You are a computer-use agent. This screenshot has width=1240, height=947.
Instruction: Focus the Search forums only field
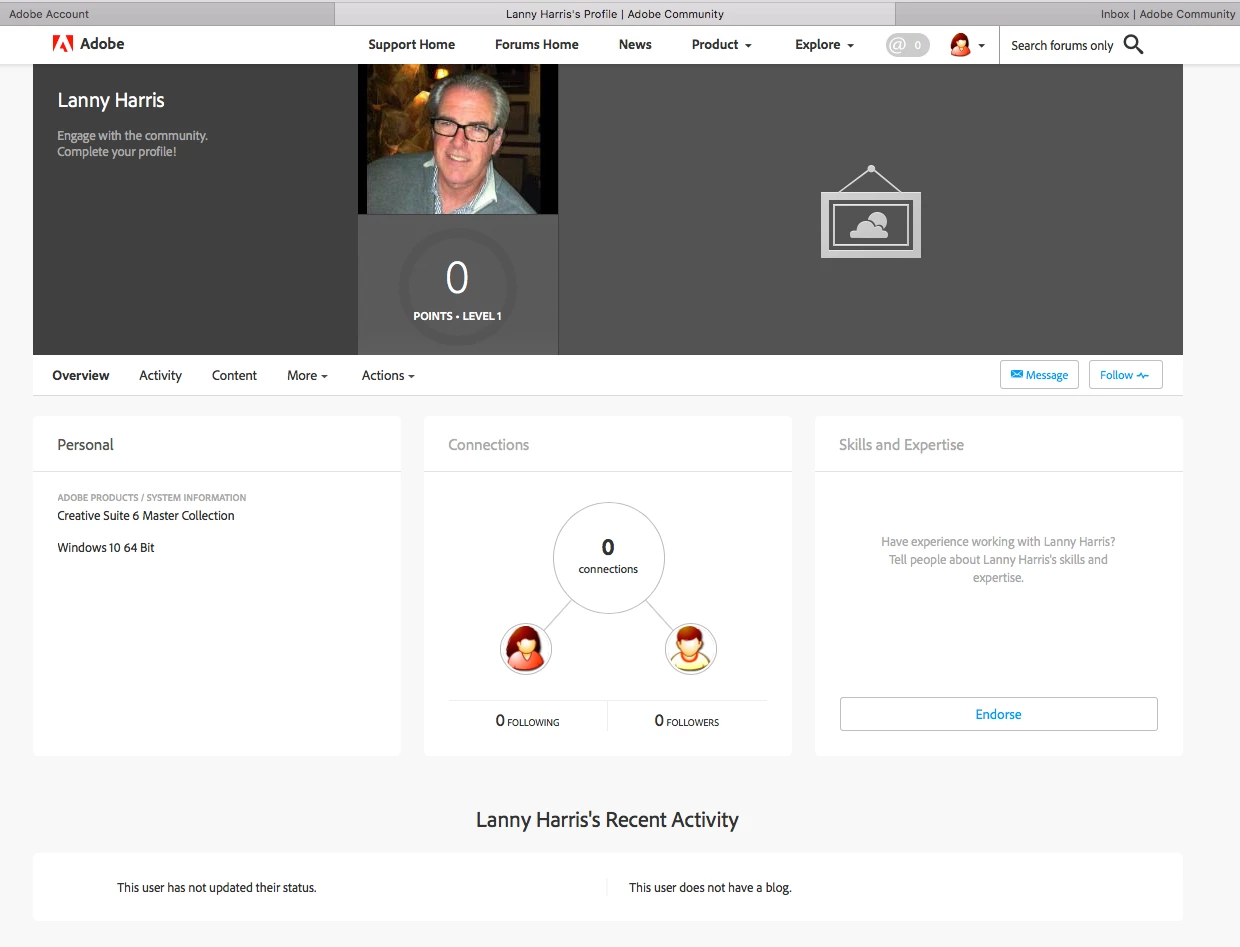point(1062,45)
